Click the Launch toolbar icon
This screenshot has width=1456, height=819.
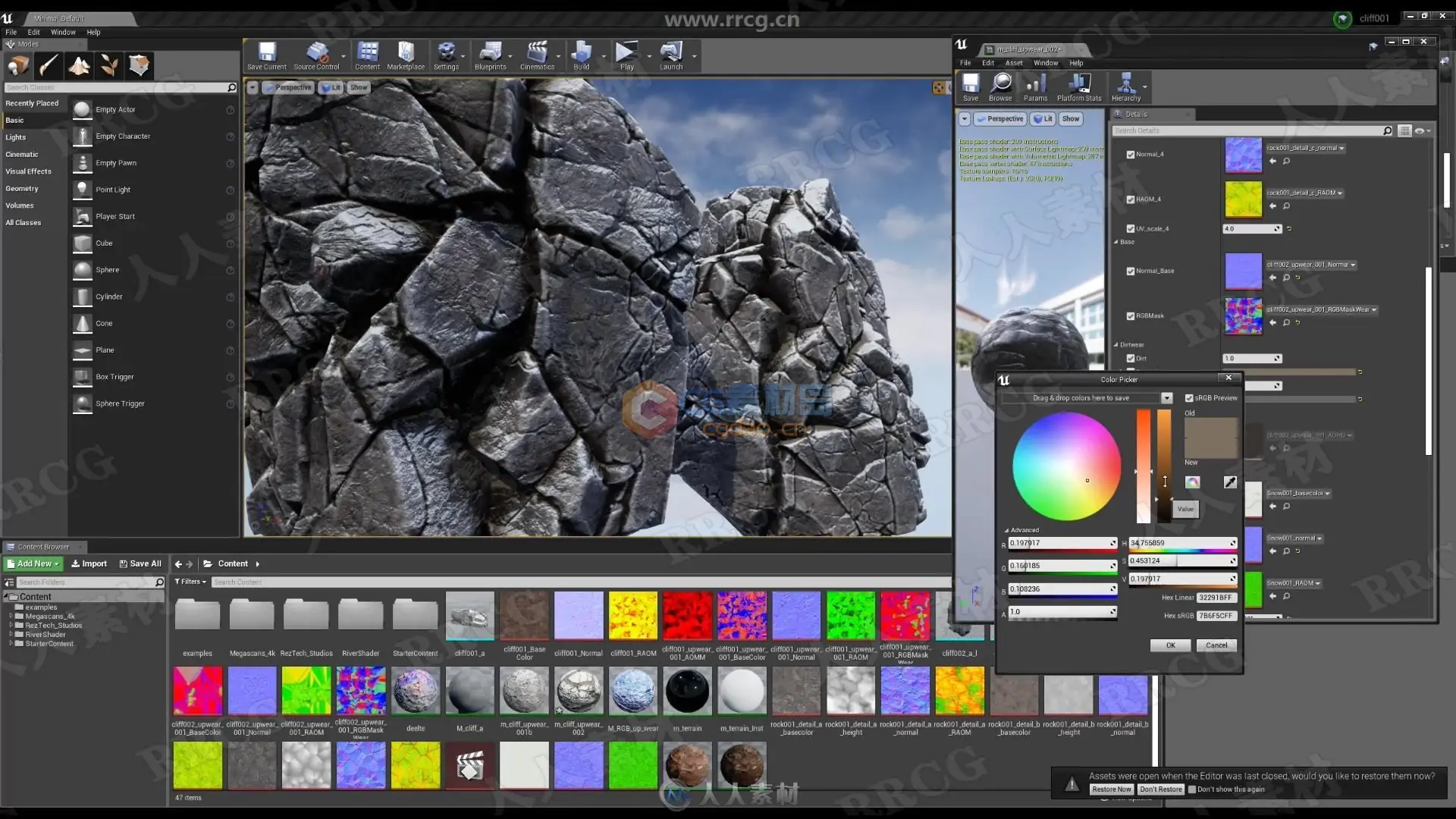tap(671, 56)
